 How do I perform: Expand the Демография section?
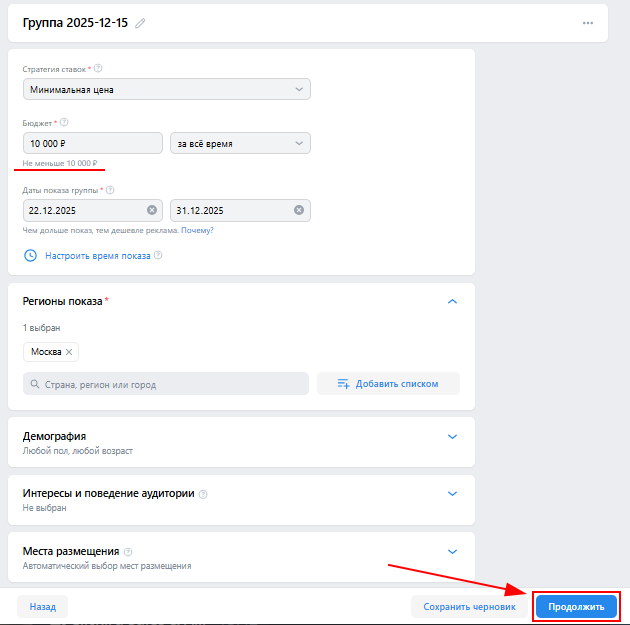[x=452, y=436]
